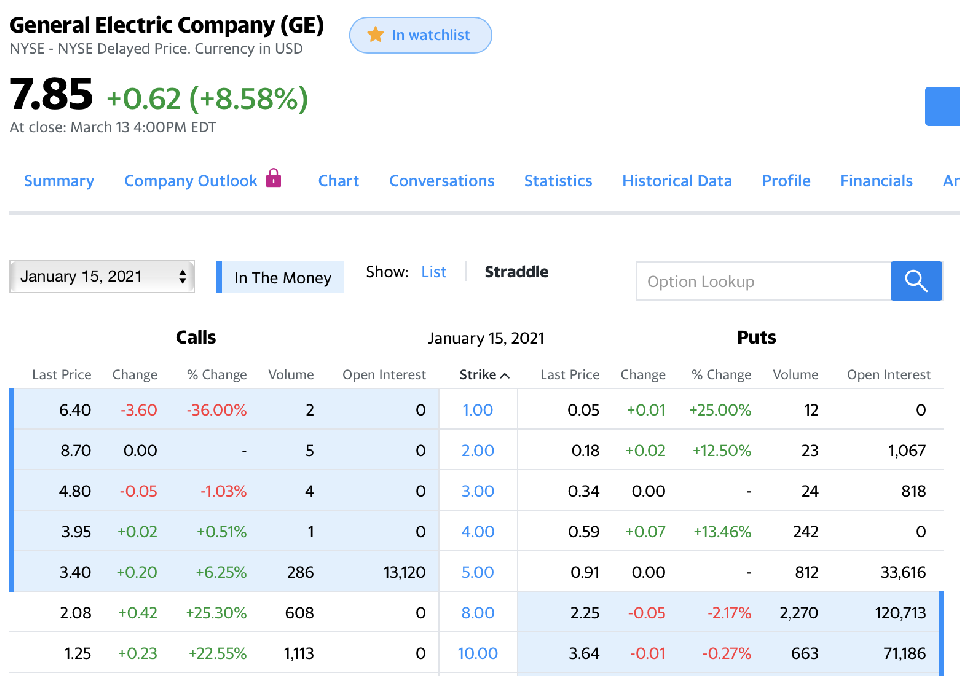Open the Summary tab
The height and width of the screenshot is (676, 960).
[x=59, y=181]
